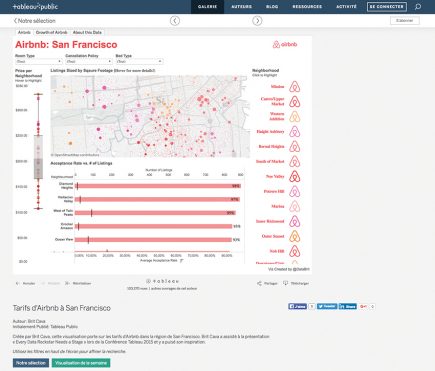Click the Google+ share button
The height and width of the screenshot is (371, 435).
click(364, 306)
